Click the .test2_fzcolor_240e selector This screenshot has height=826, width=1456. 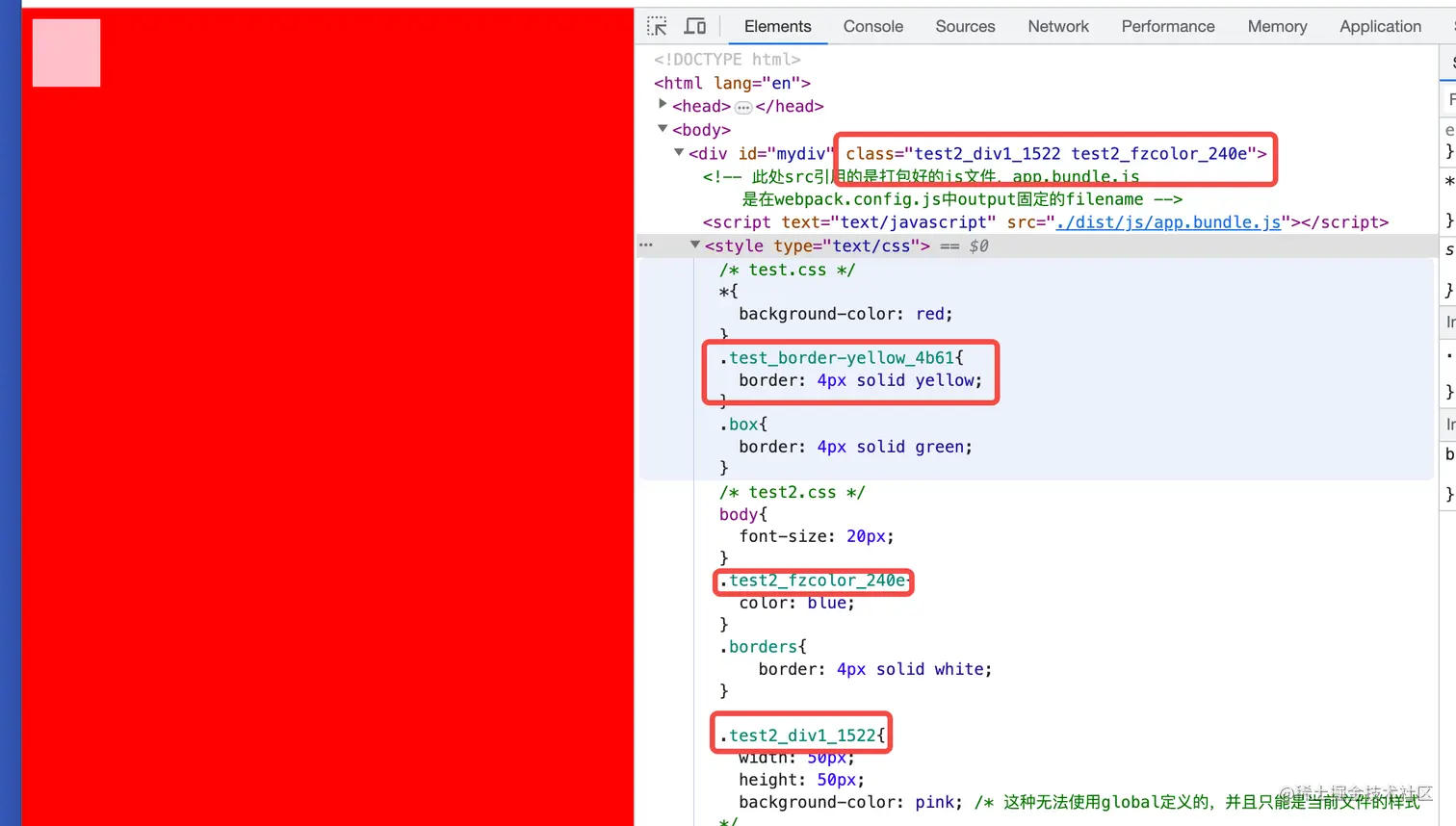(814, 581)
